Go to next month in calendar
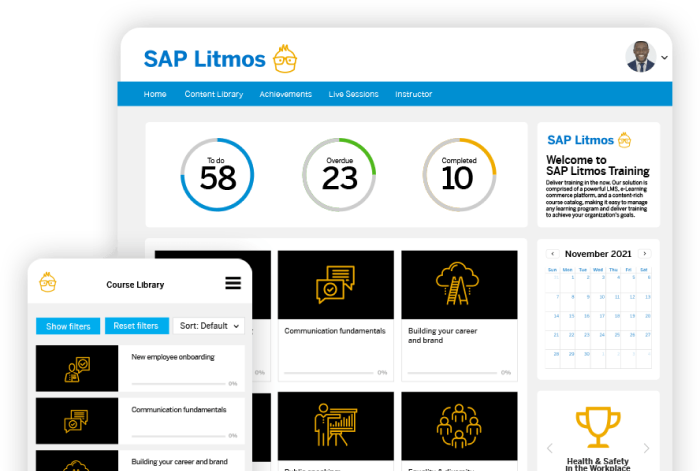Screen dimensions: 700x471 coord(645,254)
